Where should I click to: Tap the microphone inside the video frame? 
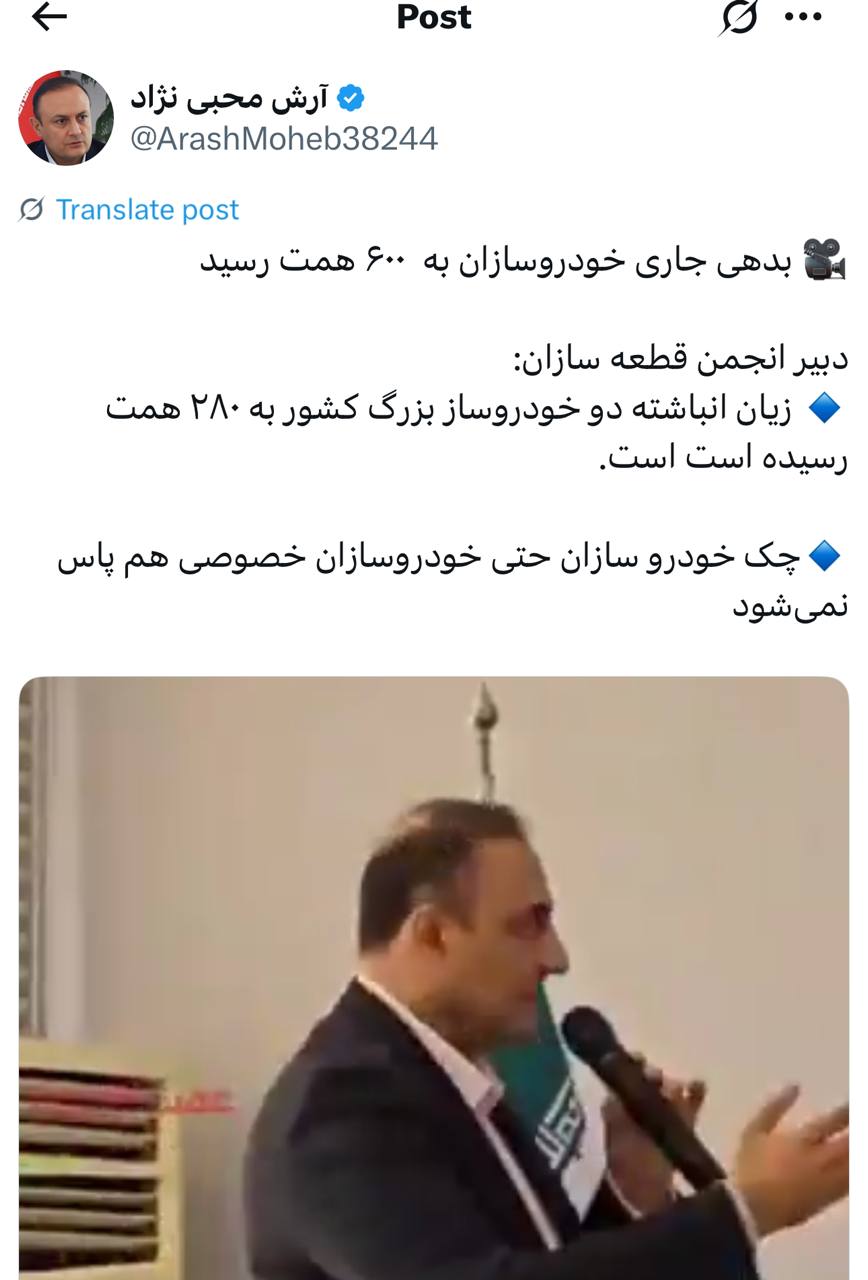click(x=641, y=1097)
